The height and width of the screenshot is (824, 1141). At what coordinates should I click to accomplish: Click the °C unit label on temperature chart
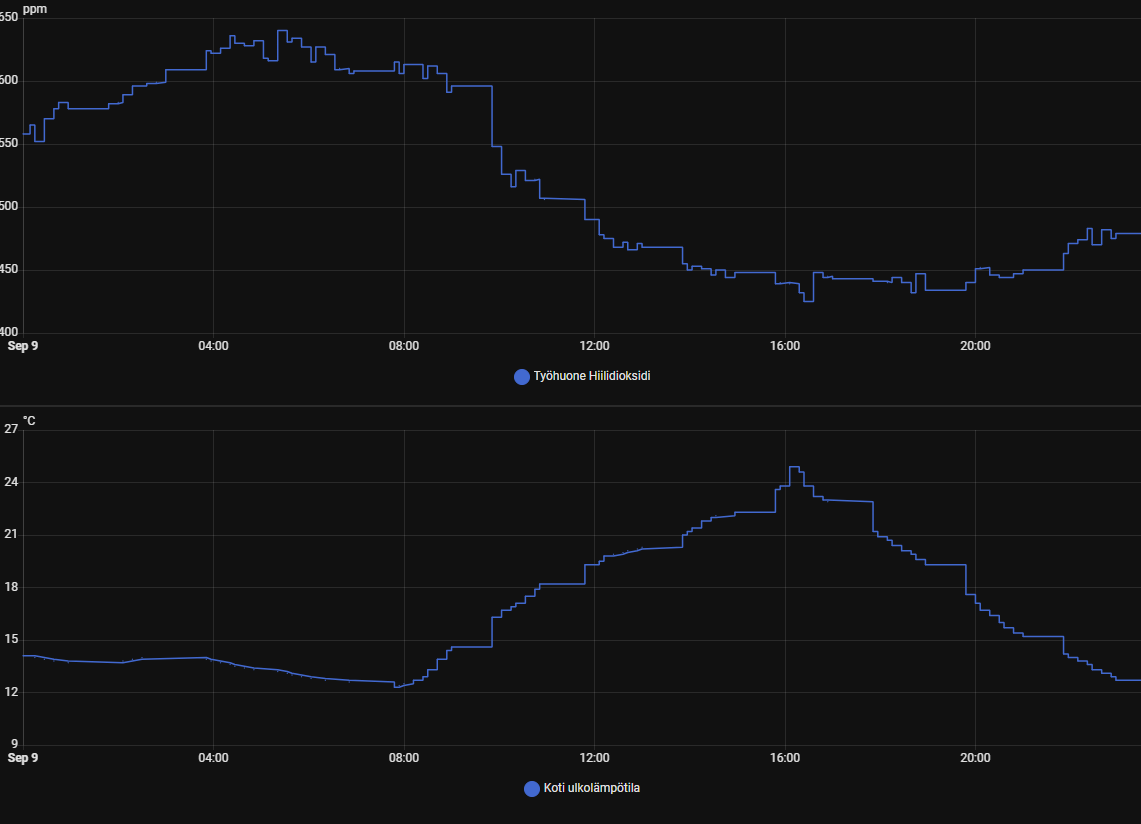(x=29, y=421)
